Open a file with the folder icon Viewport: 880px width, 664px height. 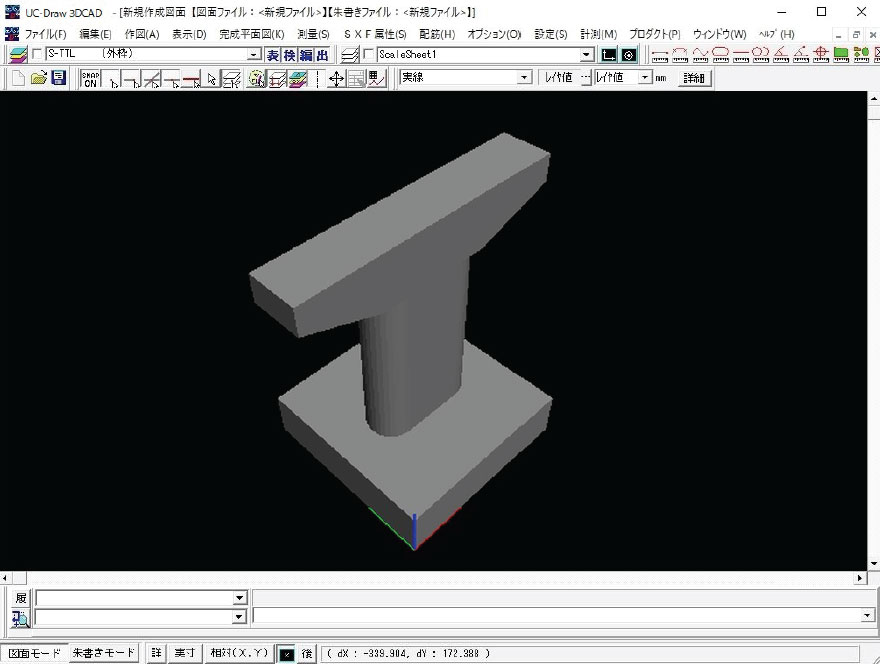tap(38, 78)
